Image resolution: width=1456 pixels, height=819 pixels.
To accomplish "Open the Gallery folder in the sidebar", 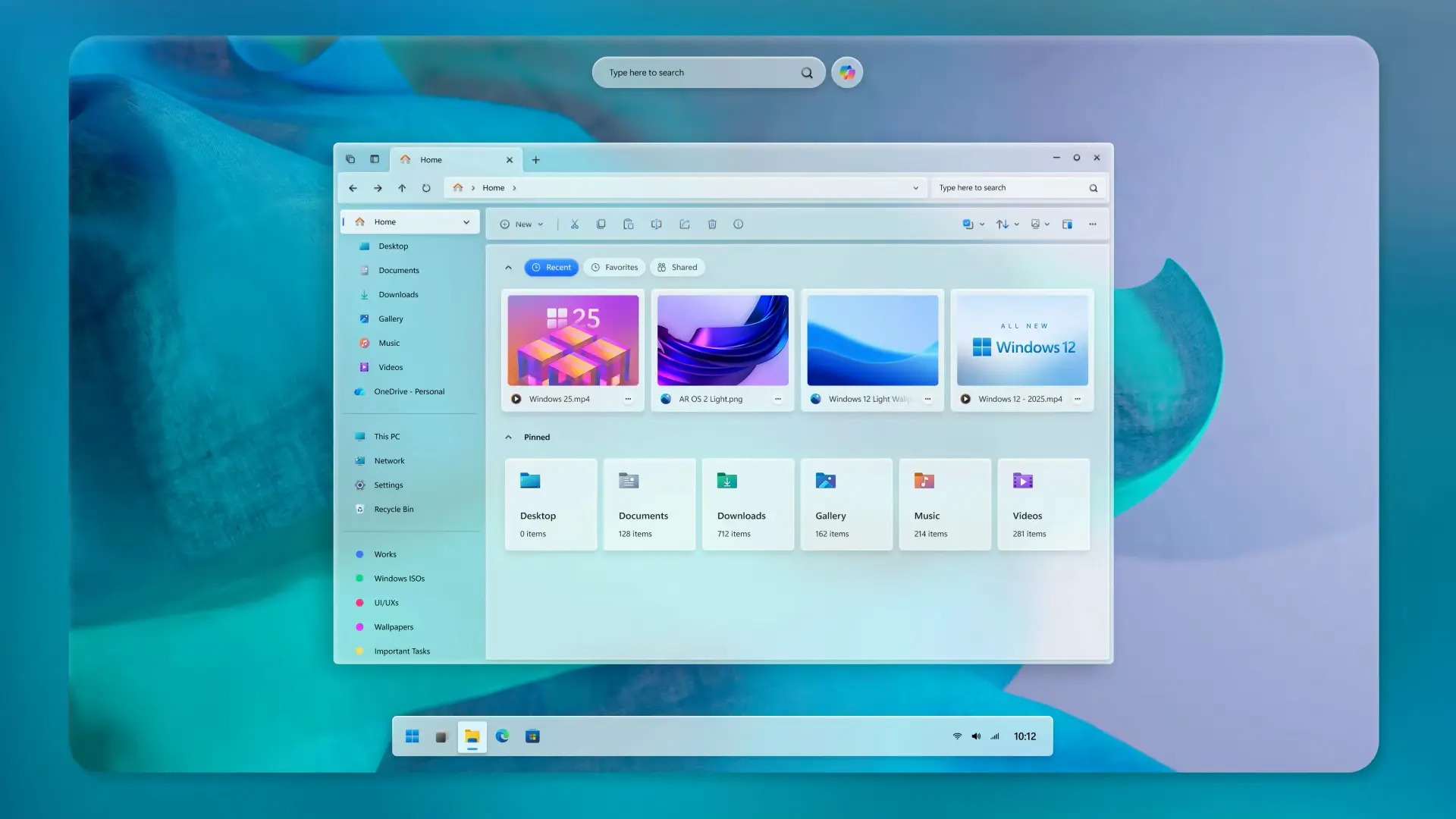I will tap(391, 318).
